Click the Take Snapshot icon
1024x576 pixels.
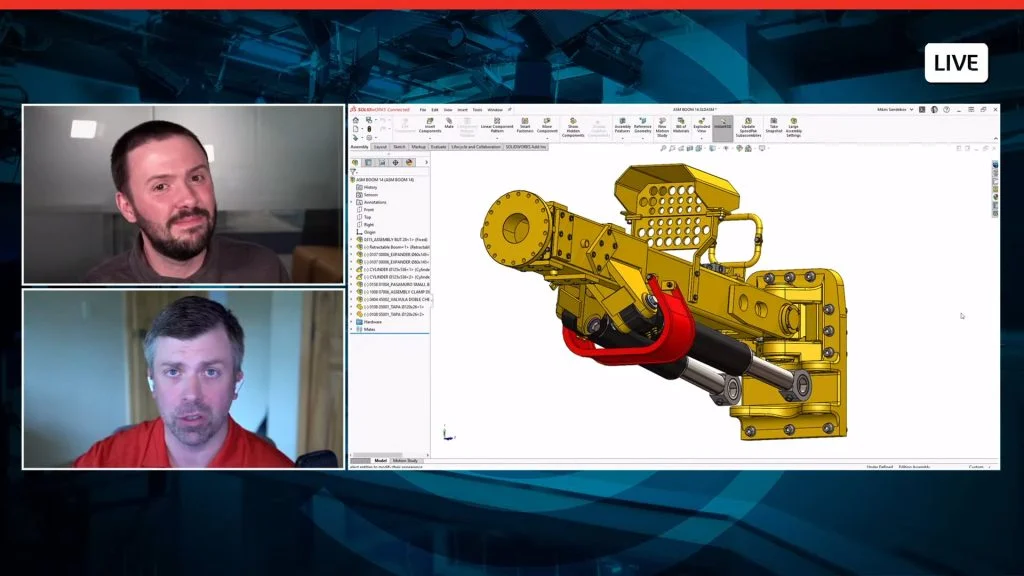pyautogui.click(x=773, y=125)
